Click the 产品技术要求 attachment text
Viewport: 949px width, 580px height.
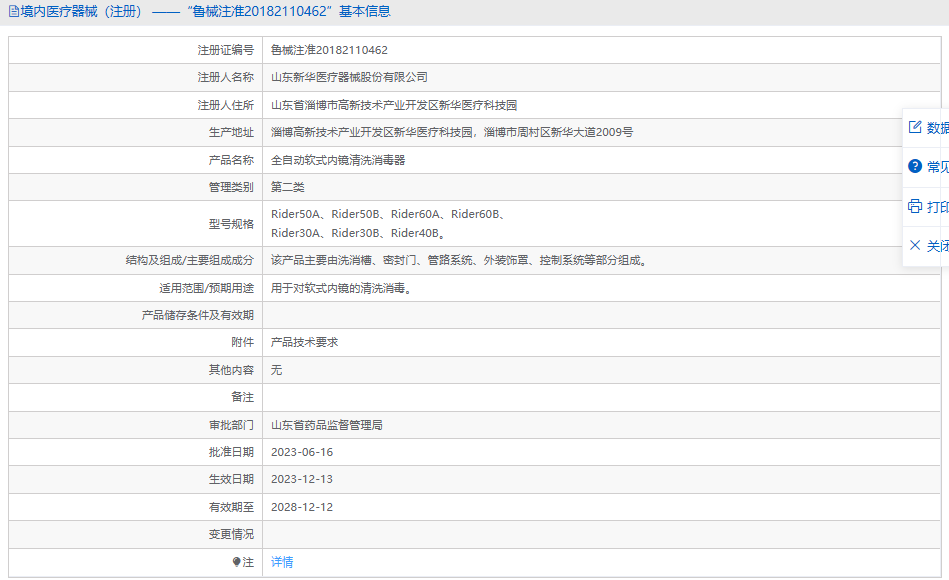(x=304, y=342)
